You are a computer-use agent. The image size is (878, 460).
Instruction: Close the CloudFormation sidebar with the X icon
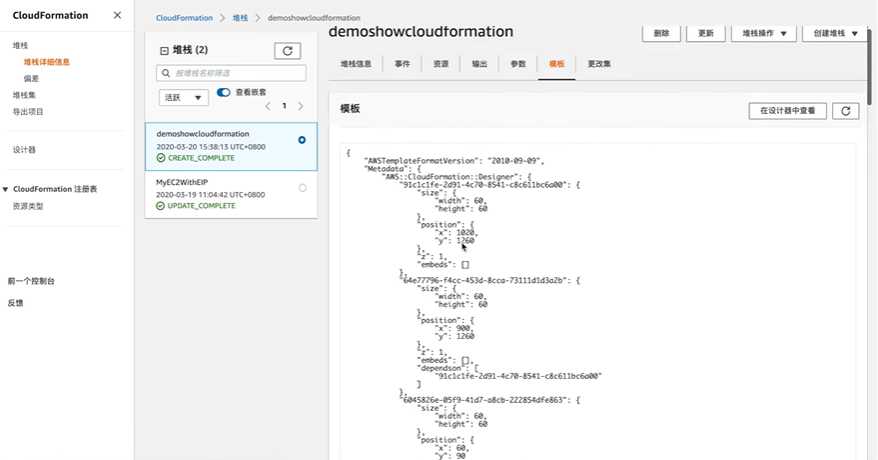click(x=117, y=15)
